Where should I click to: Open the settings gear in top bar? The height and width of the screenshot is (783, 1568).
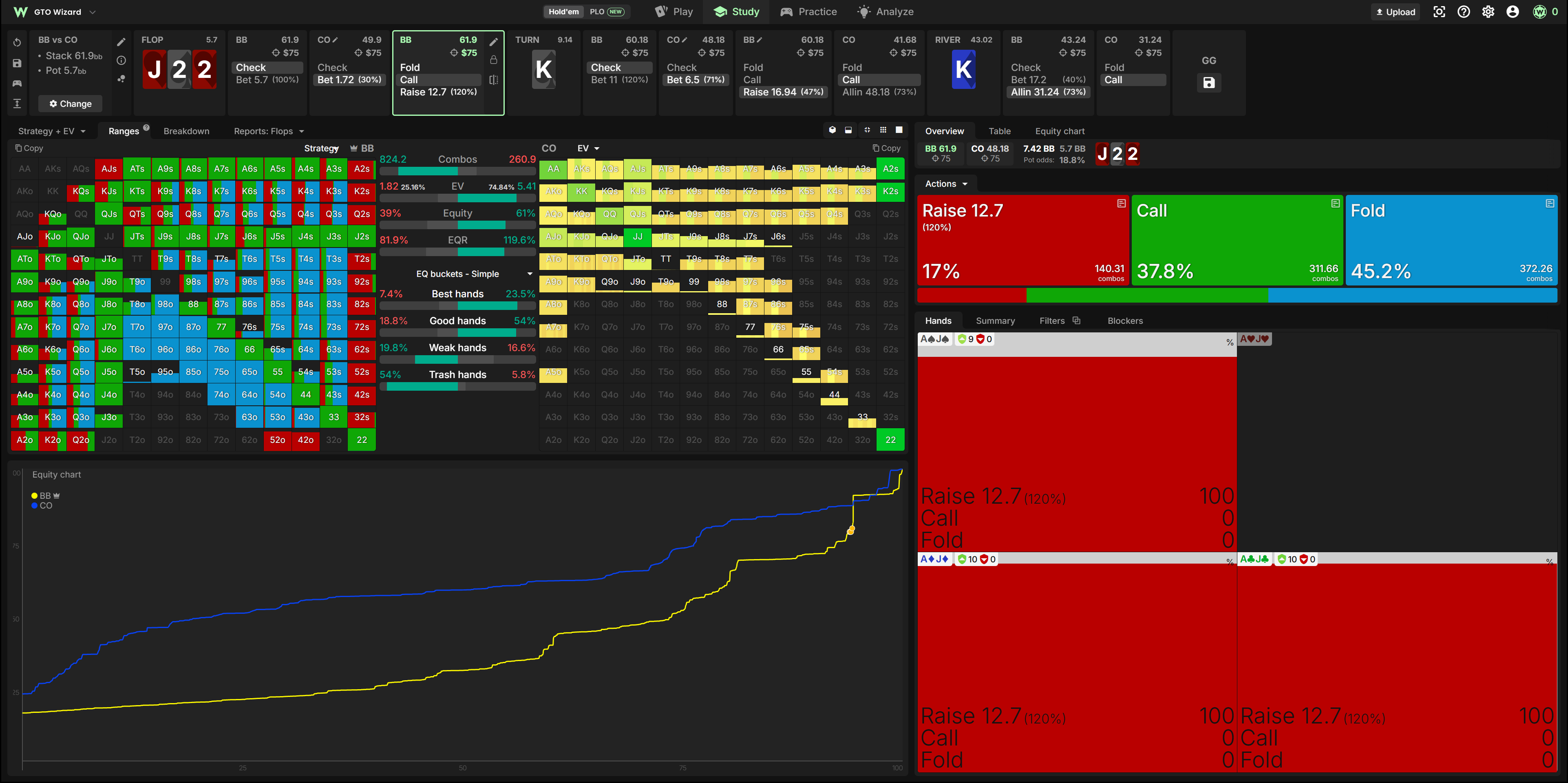coord(1488,11)
